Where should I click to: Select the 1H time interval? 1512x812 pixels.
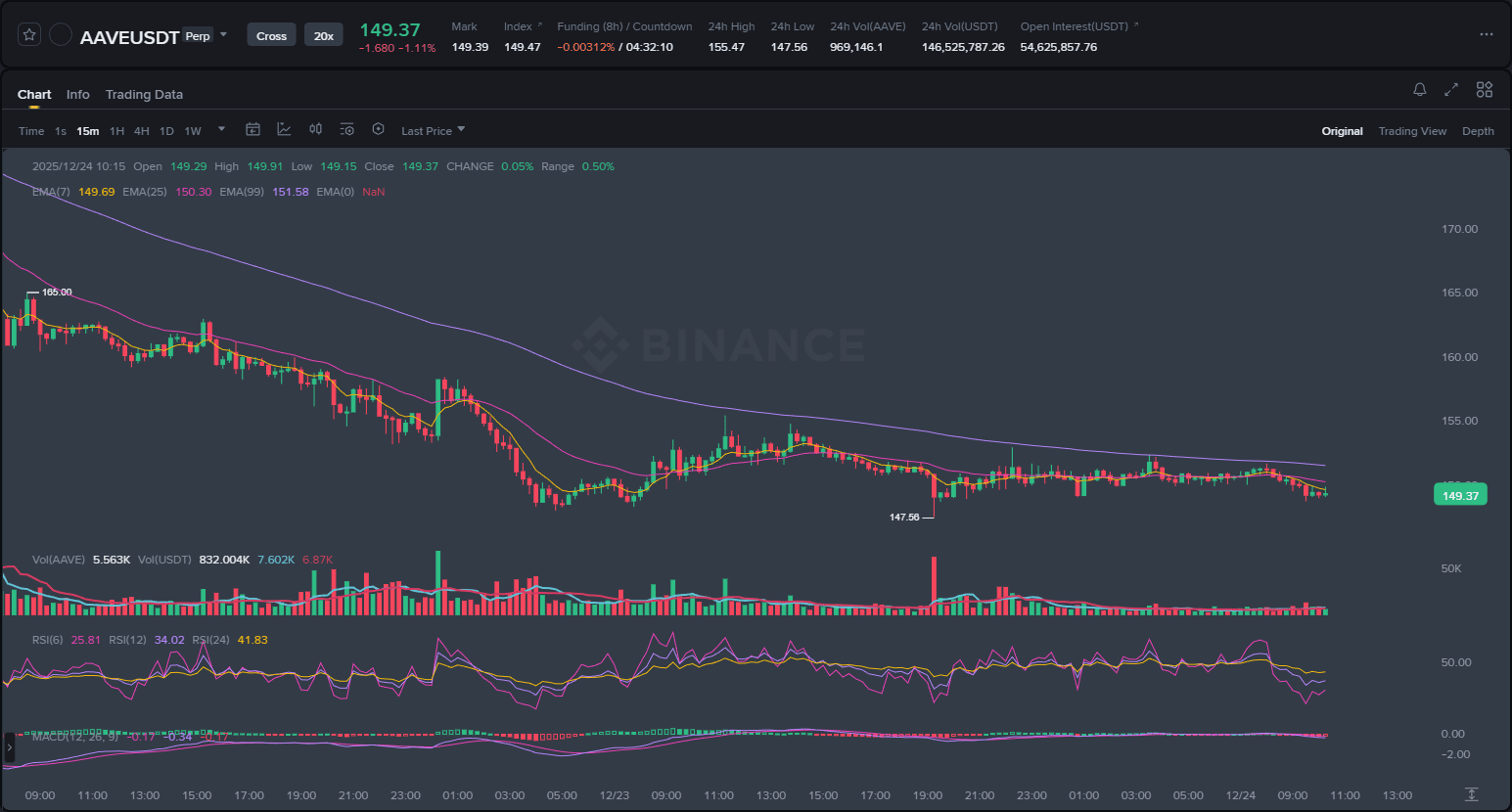tap(116, 131)
